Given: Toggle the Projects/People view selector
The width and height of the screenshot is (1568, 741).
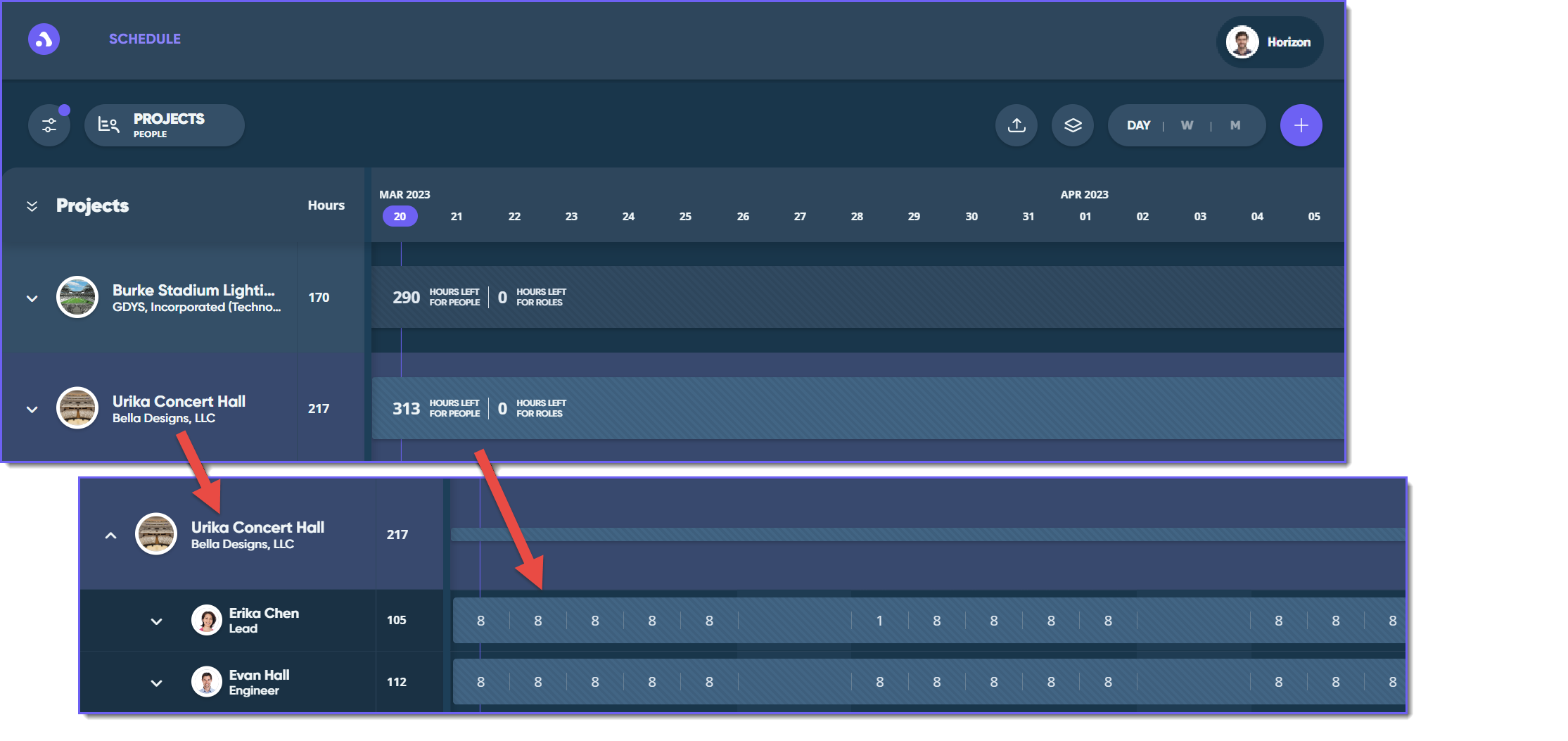Looking at the screenshot, I should pos(165,125).
